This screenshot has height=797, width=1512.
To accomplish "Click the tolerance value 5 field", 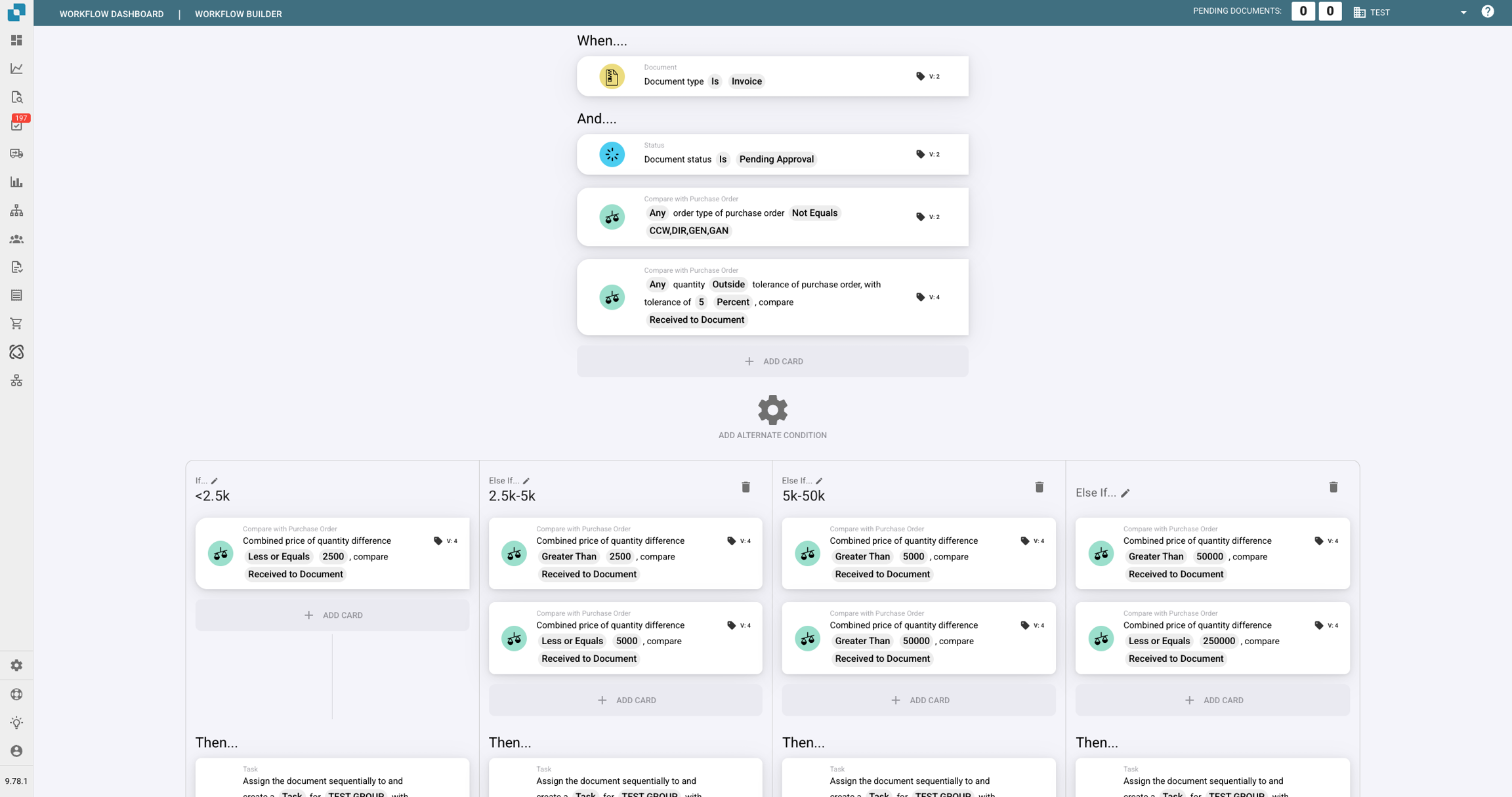I will click(701, 302).
